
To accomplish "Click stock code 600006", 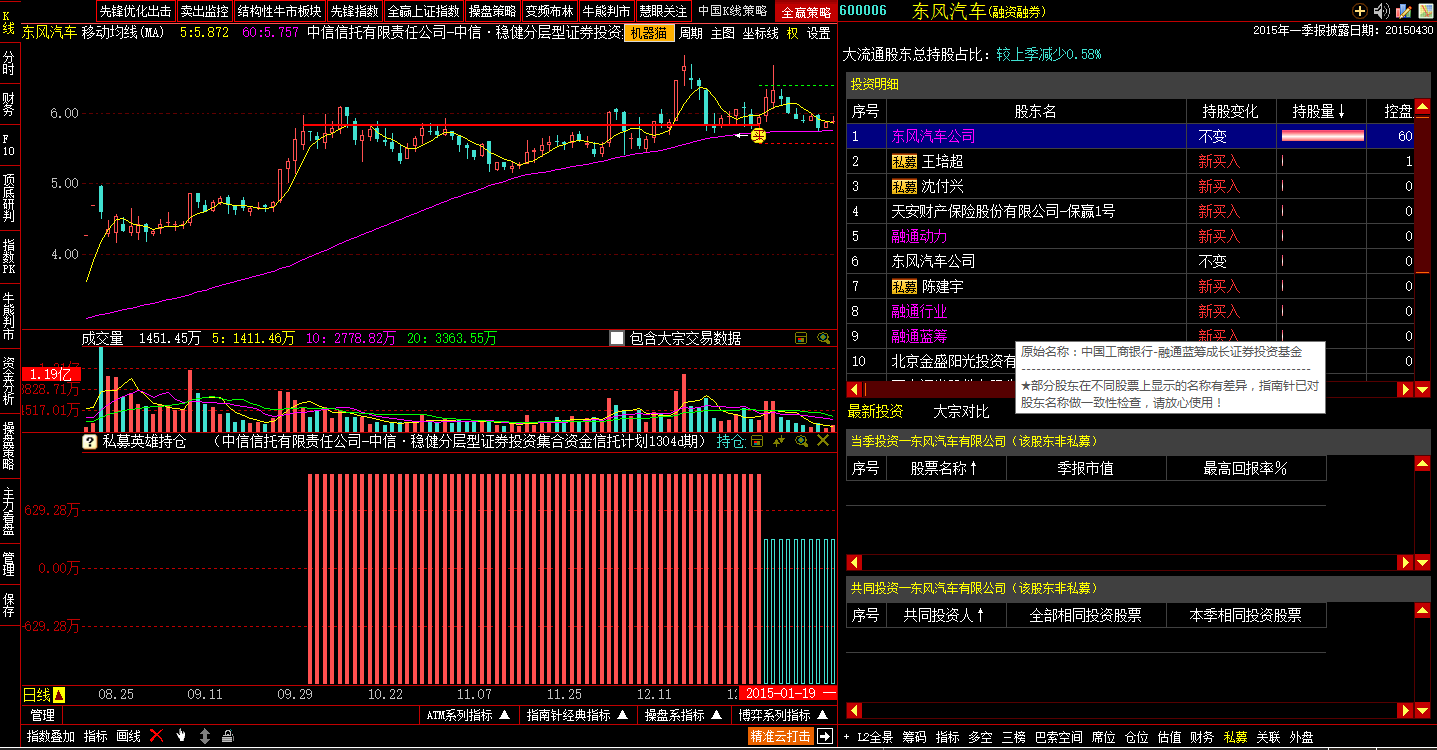I will (x=863, y=11).
